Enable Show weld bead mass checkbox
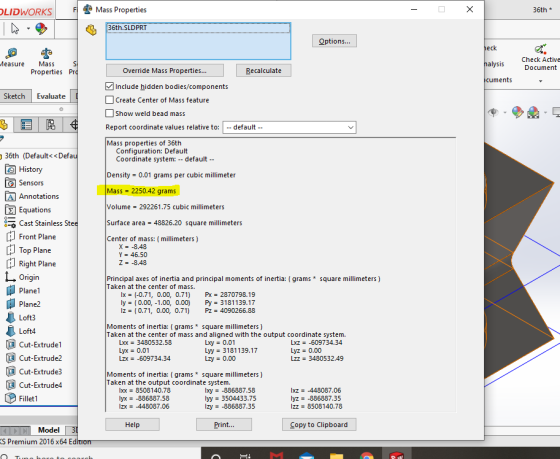The image size is (560, 459). pos(110,114)
